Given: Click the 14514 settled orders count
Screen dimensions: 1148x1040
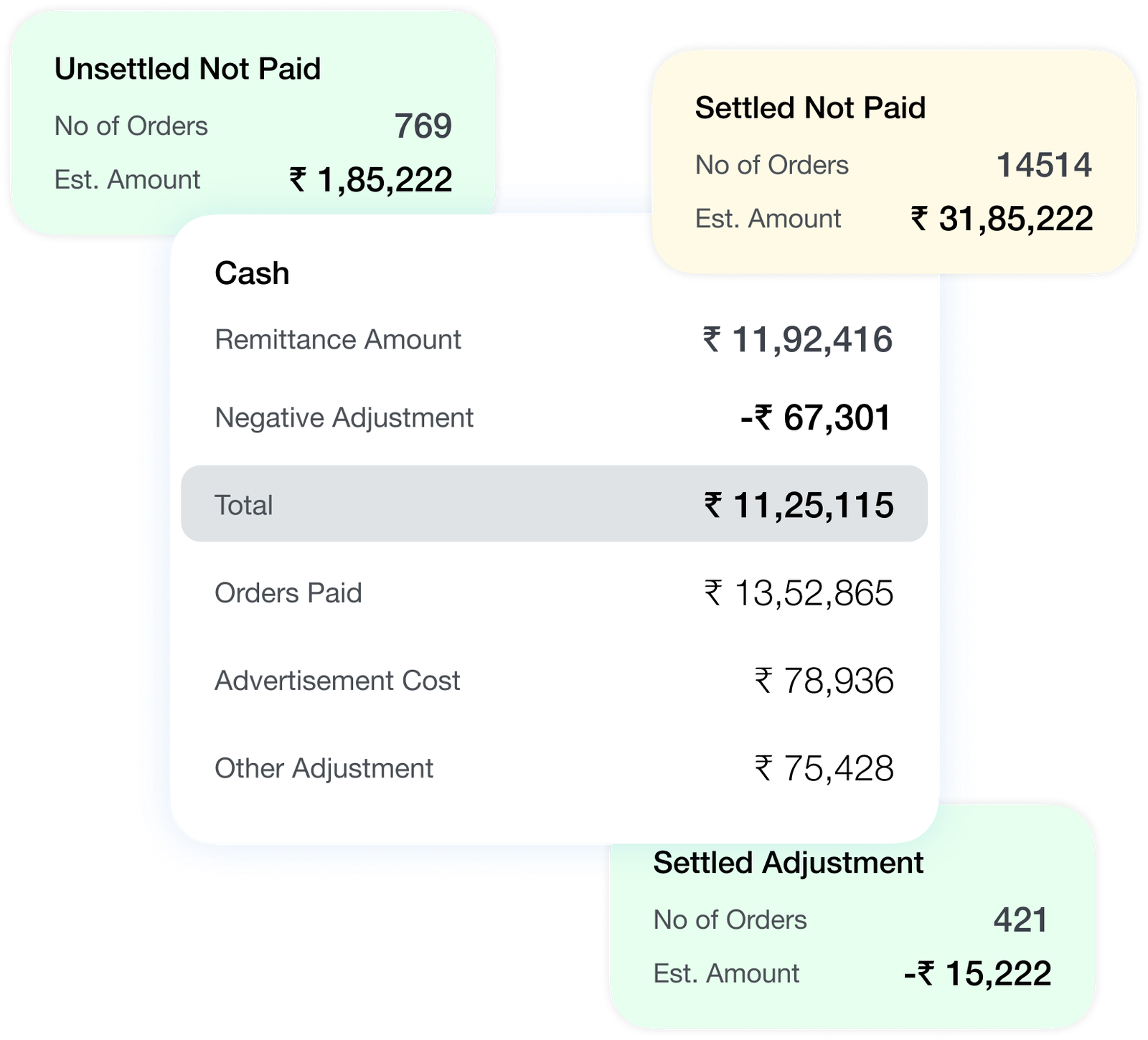Looking at the screenshot, I should 1045,165.
